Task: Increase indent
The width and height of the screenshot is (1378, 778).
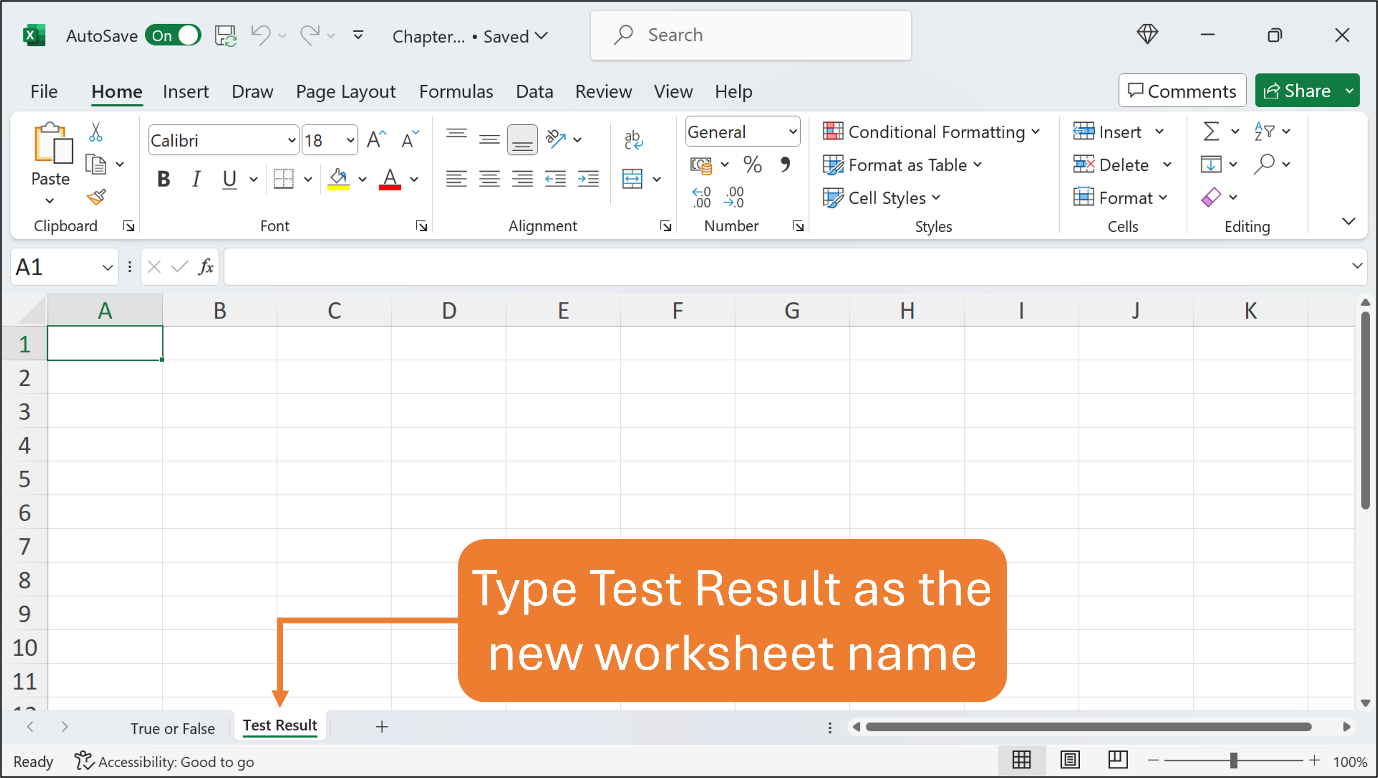Action: pos(589,179)
